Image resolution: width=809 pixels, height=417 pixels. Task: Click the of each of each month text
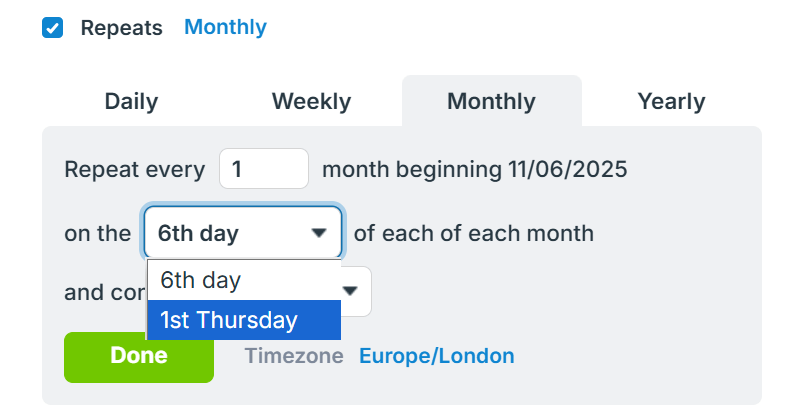tap(474, 234)
